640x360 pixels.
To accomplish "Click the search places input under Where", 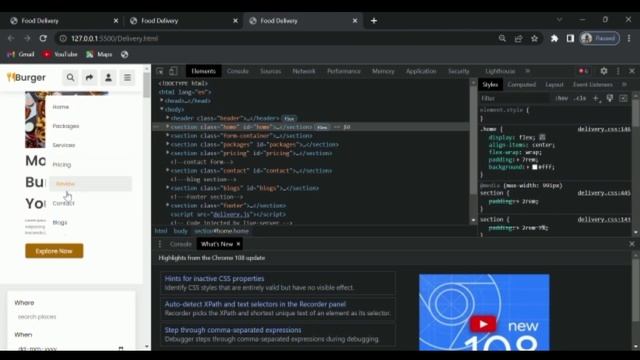I will [71, 317].
